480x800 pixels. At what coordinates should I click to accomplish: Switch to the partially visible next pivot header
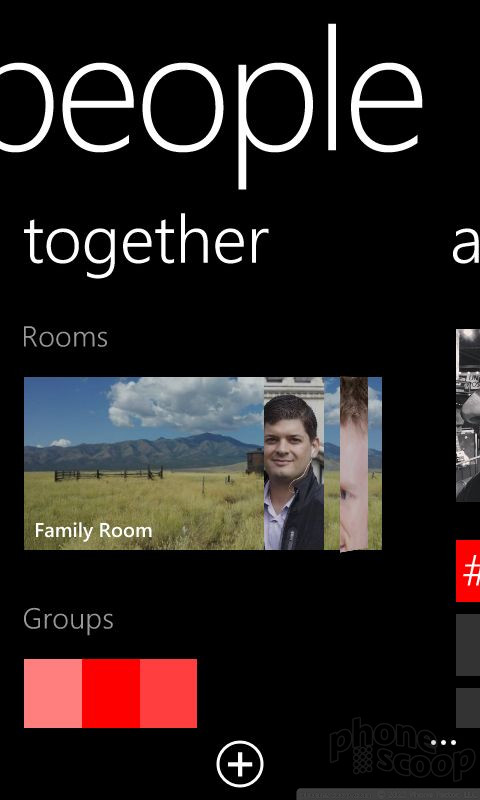466,247
